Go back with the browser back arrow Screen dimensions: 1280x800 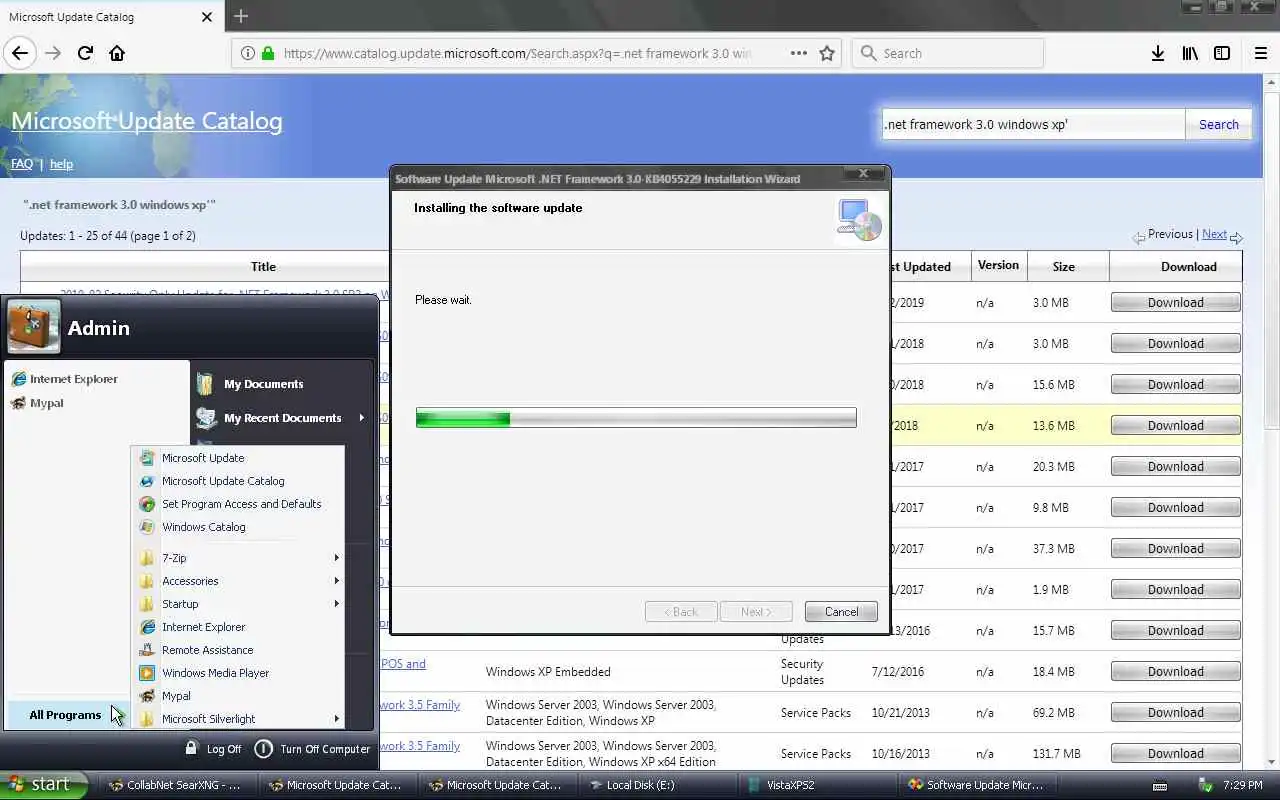click(x=19, y=53)
